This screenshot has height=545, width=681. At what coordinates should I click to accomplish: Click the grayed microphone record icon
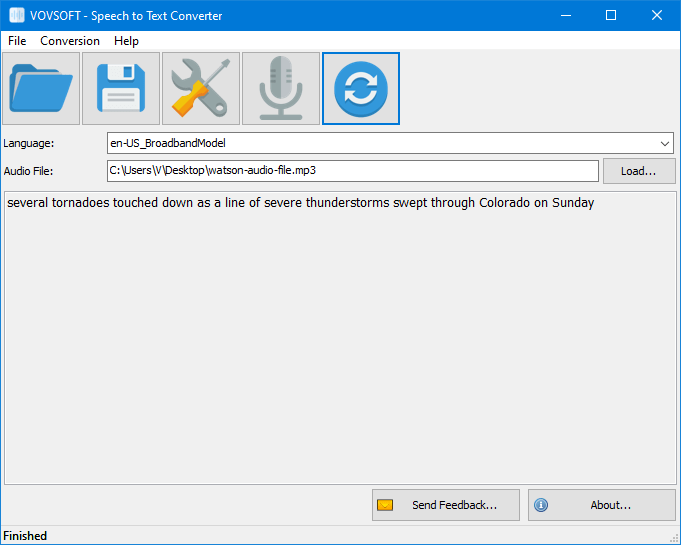(281, 89)
